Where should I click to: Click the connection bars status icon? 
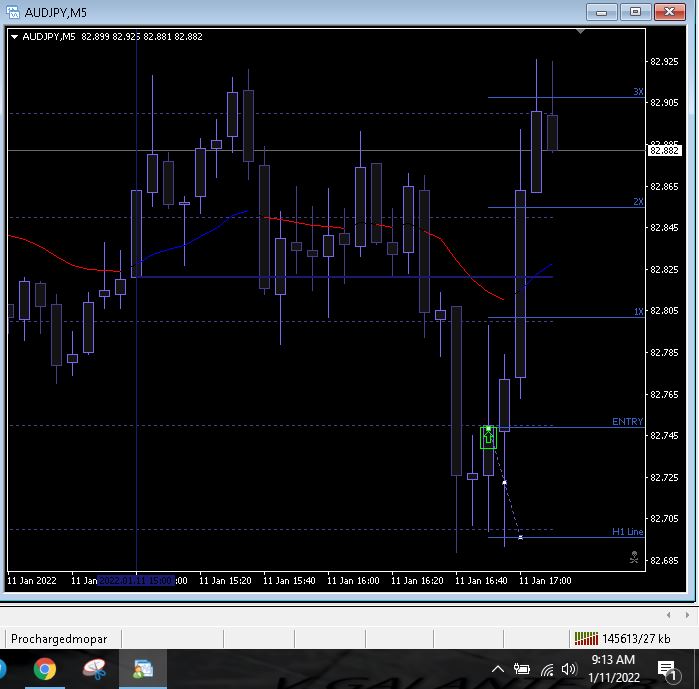[x=586, y=639]
